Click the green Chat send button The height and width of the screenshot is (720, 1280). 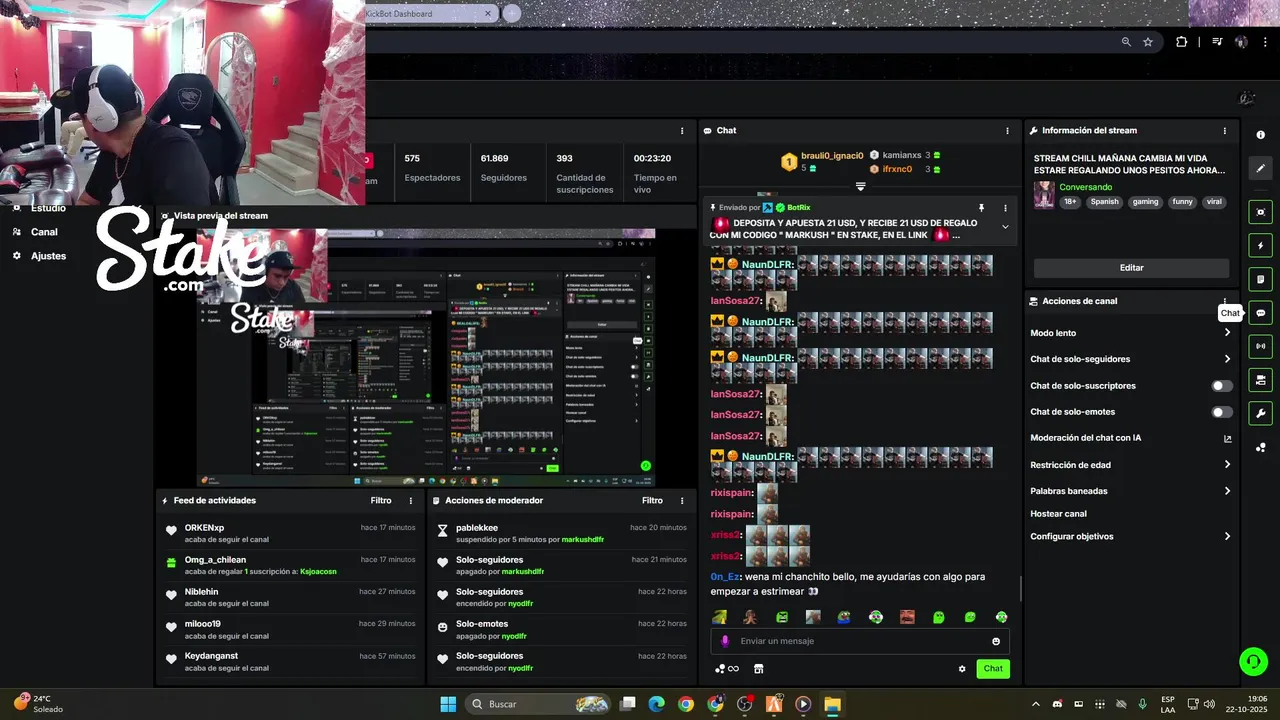coord(993,669)
